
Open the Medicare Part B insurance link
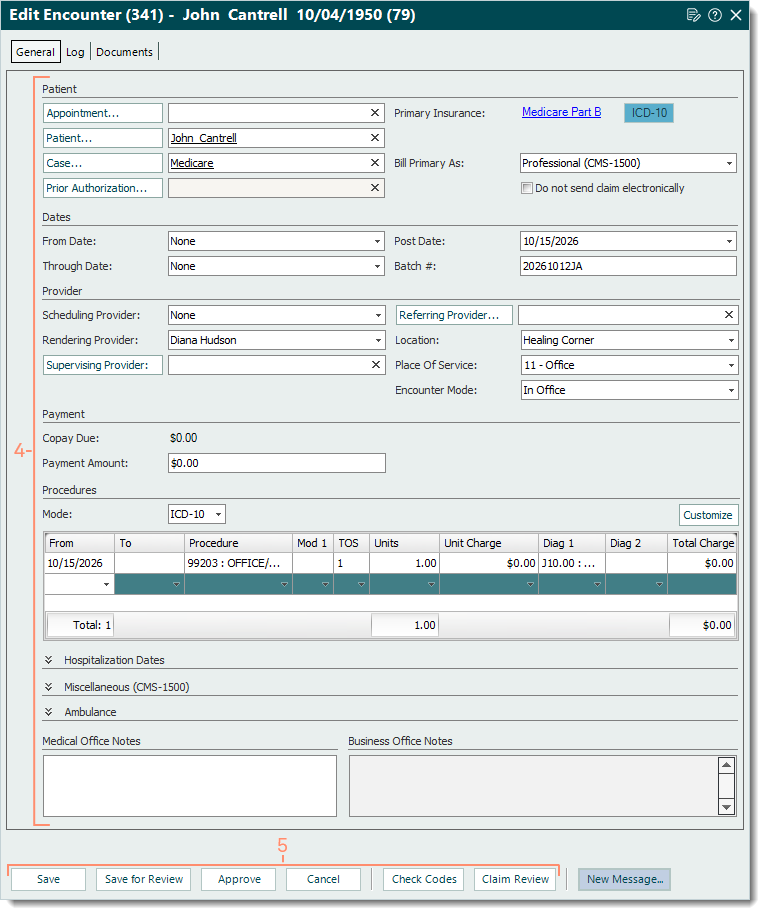tap(561, 112)
